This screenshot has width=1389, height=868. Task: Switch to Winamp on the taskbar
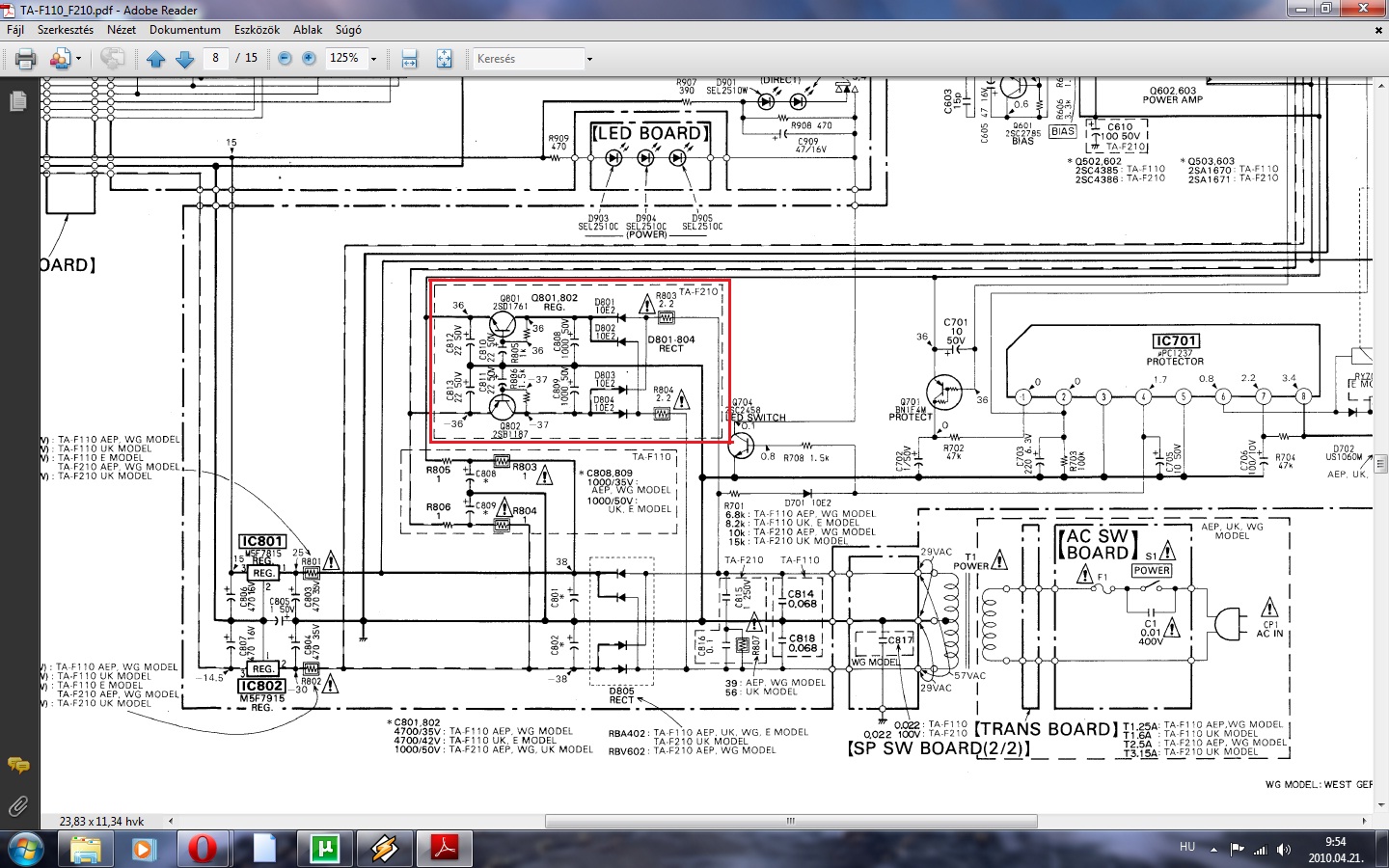tap(384, 849)
